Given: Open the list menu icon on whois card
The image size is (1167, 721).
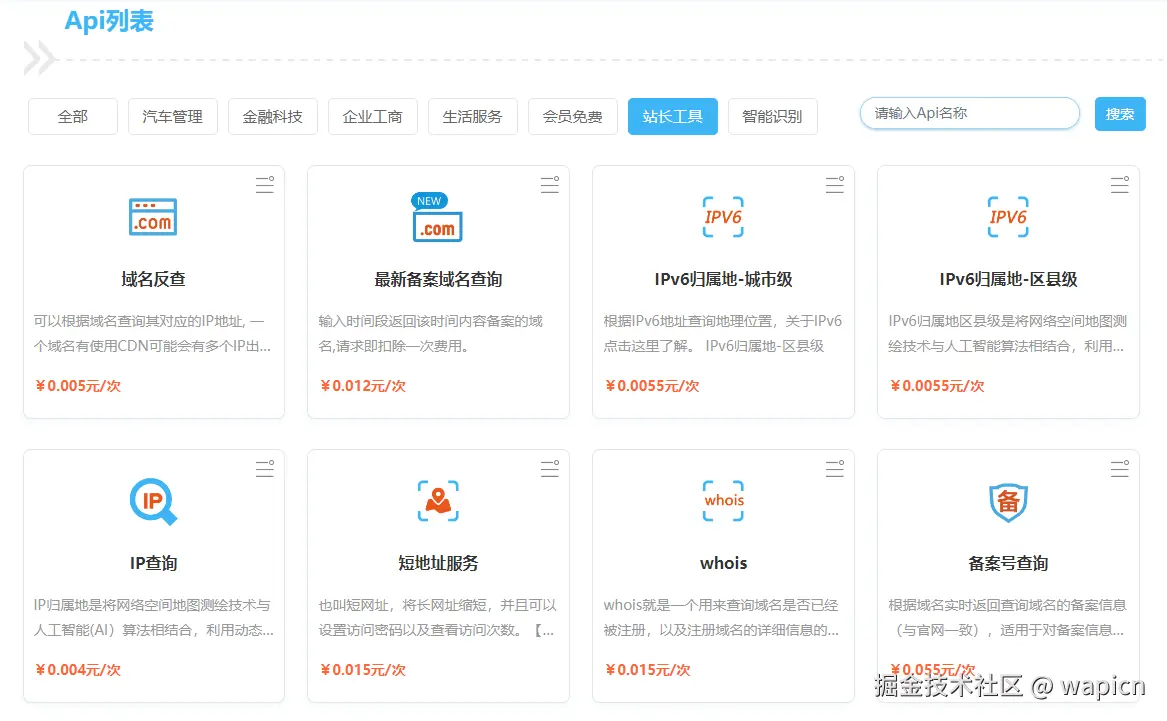Looking at the screenshot, I should point(835,469).
